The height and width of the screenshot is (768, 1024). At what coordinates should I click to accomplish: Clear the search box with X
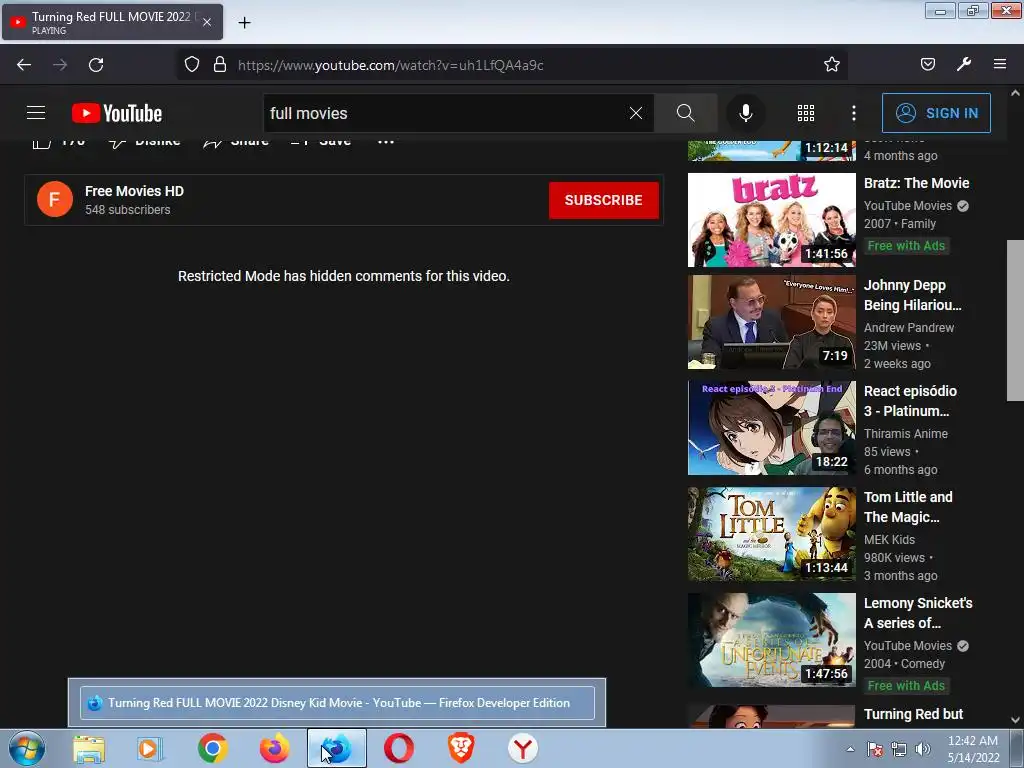pos(635,113)
